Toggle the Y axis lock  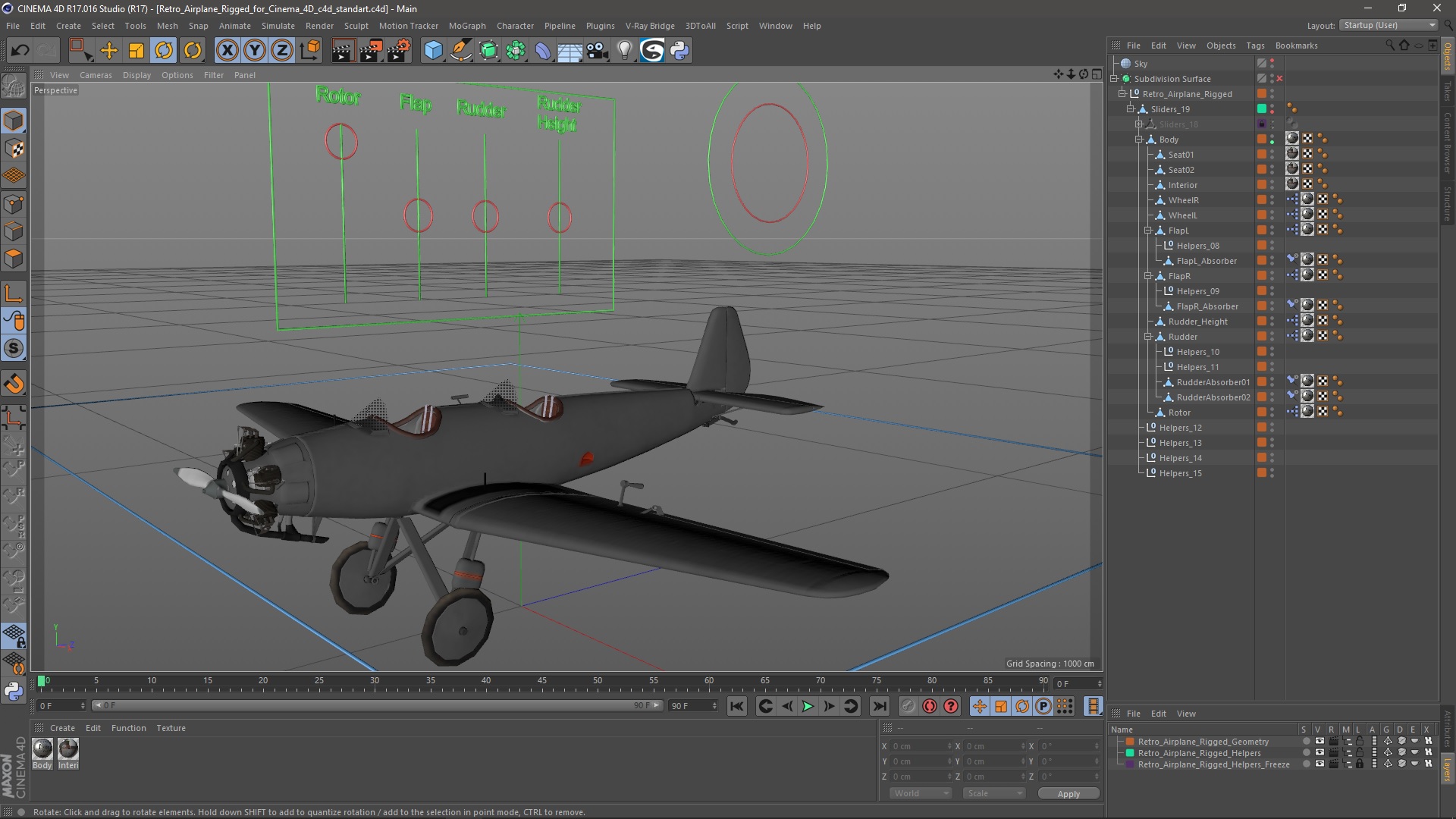(255, 51)
